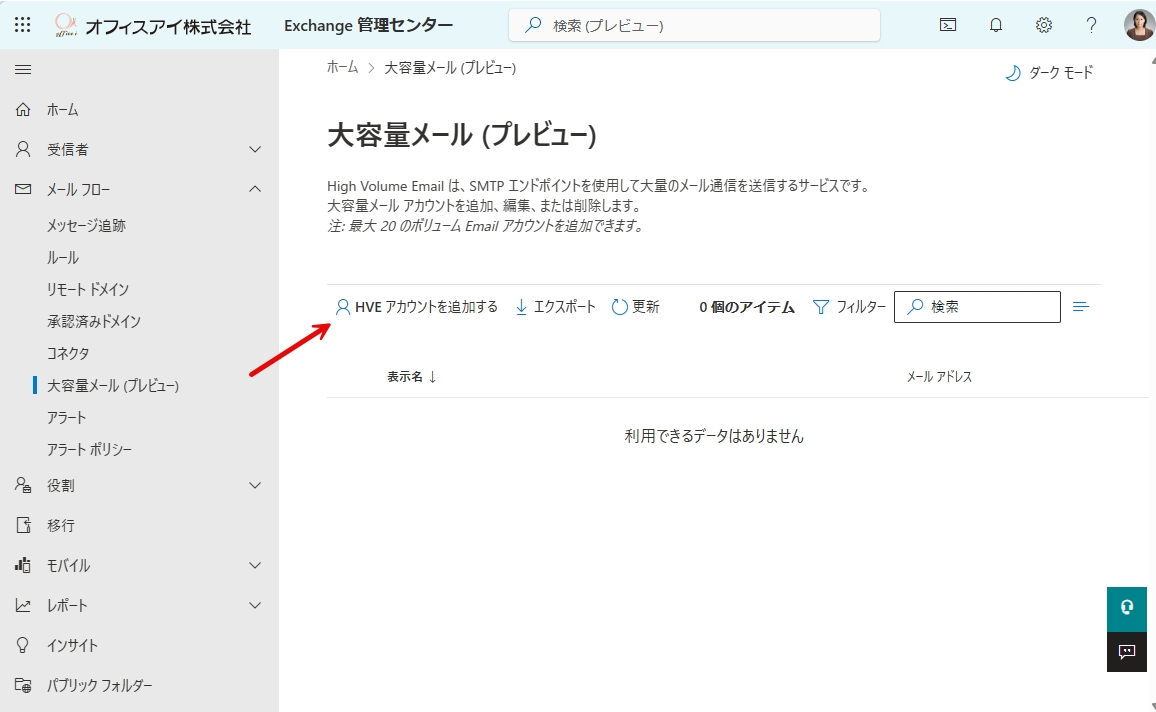Click the ホーム house icon in sidebar

coord(23,110)
